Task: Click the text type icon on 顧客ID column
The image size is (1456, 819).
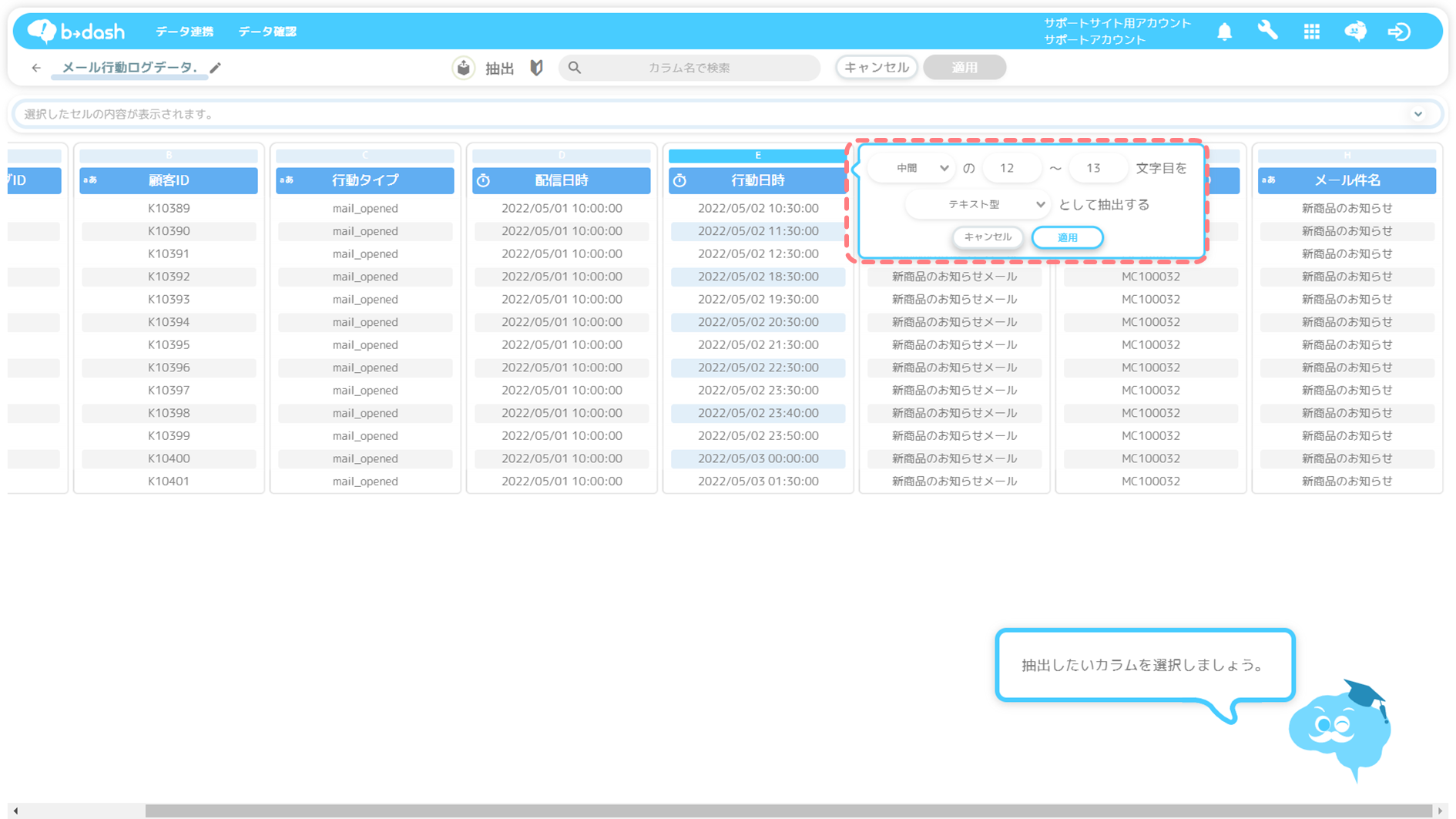Action: pos(91,180)
